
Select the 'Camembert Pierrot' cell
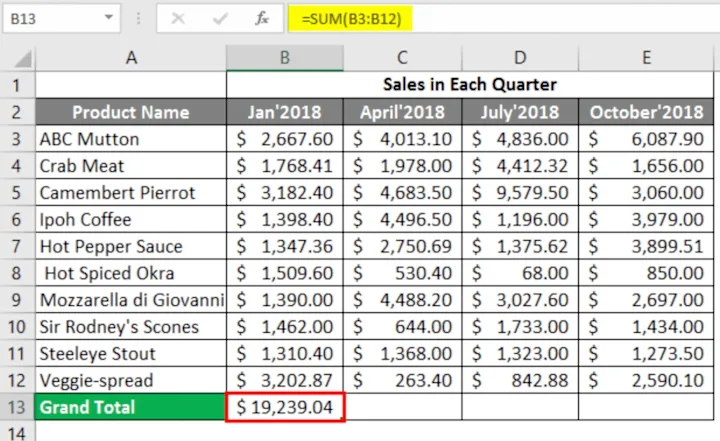click(x=131, y=192)
